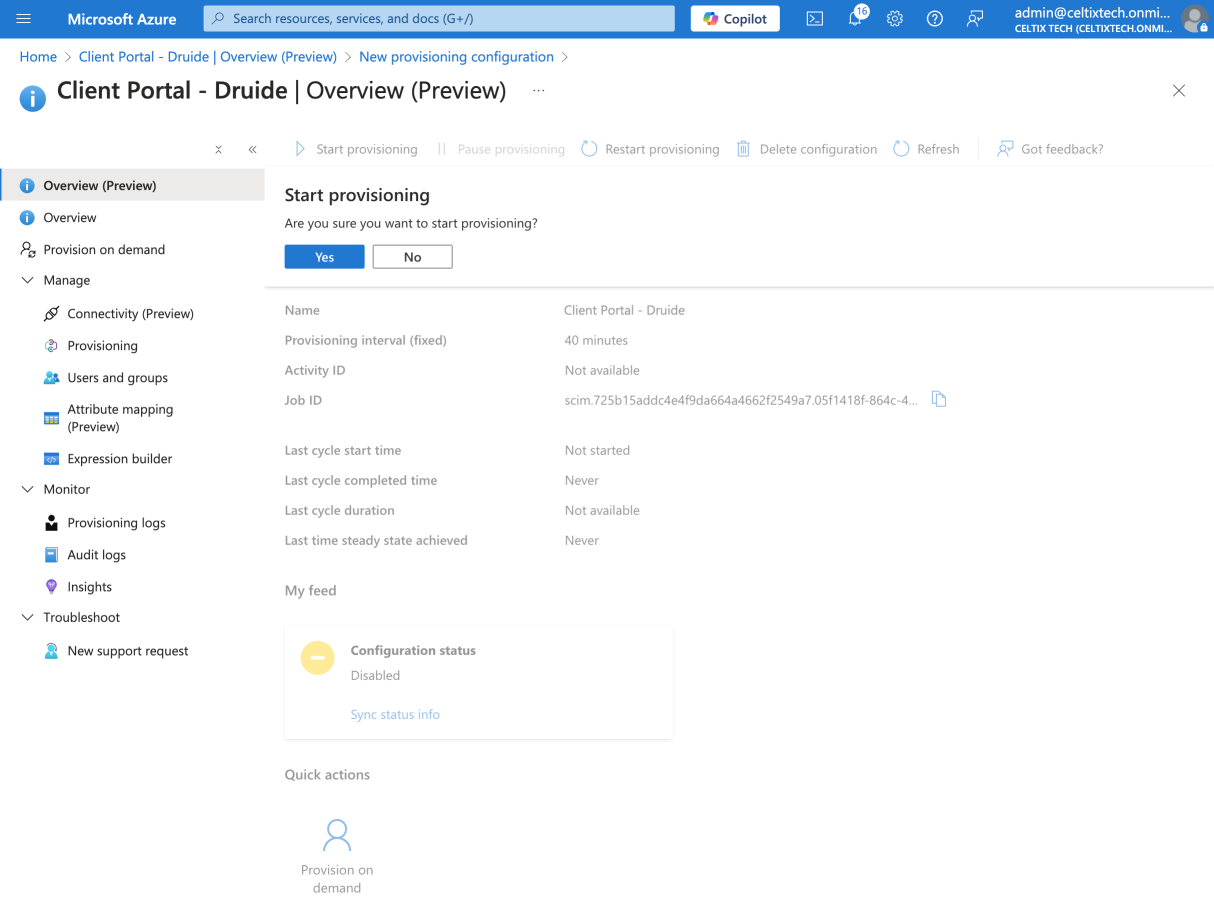Viewport: 1214px width, 900px height.
Task: Click the feedback icon in top bar
Action: pos(975,19)
